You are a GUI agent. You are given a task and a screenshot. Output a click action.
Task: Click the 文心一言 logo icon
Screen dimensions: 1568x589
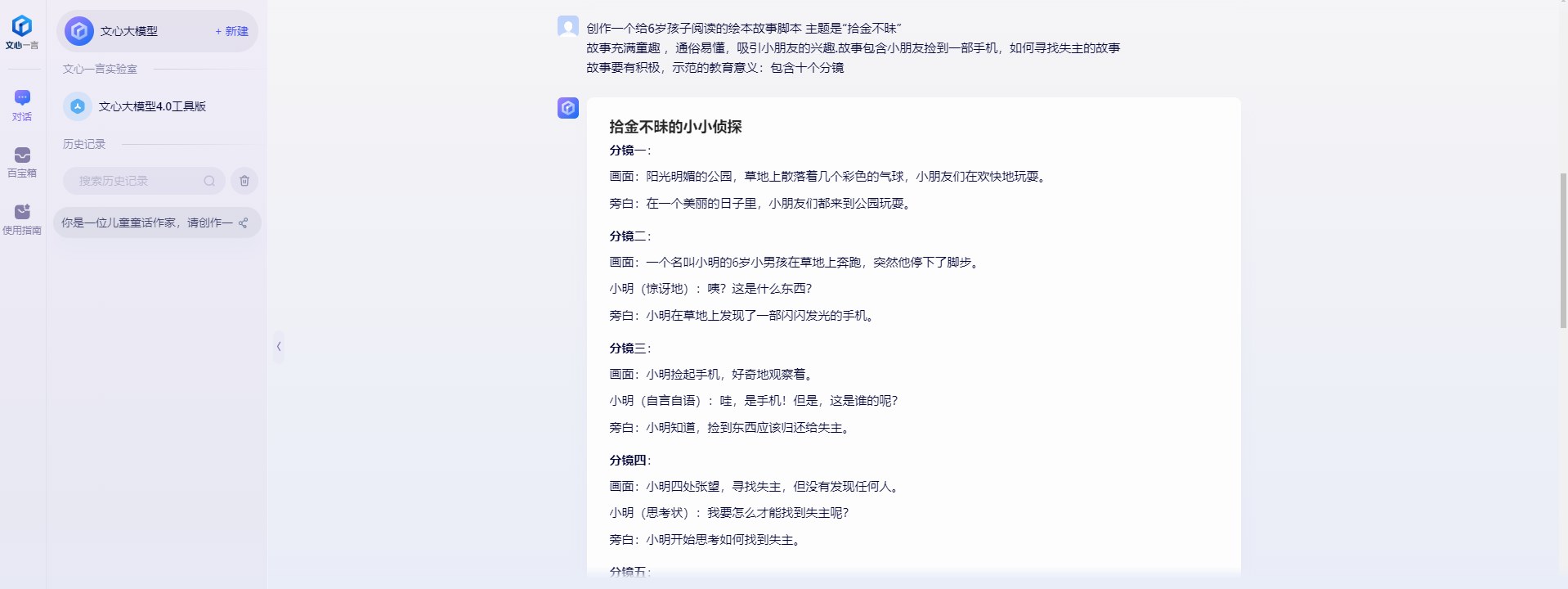pyautogui.click(x=22, y=32)
